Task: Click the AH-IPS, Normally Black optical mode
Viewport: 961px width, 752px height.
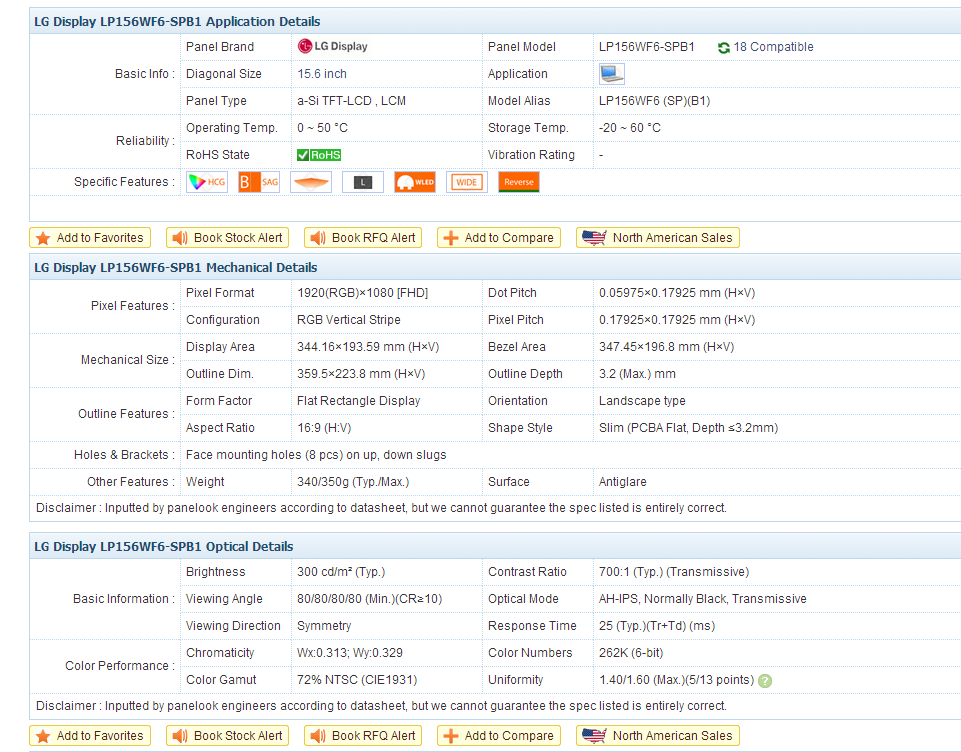Action: (703, 599)
